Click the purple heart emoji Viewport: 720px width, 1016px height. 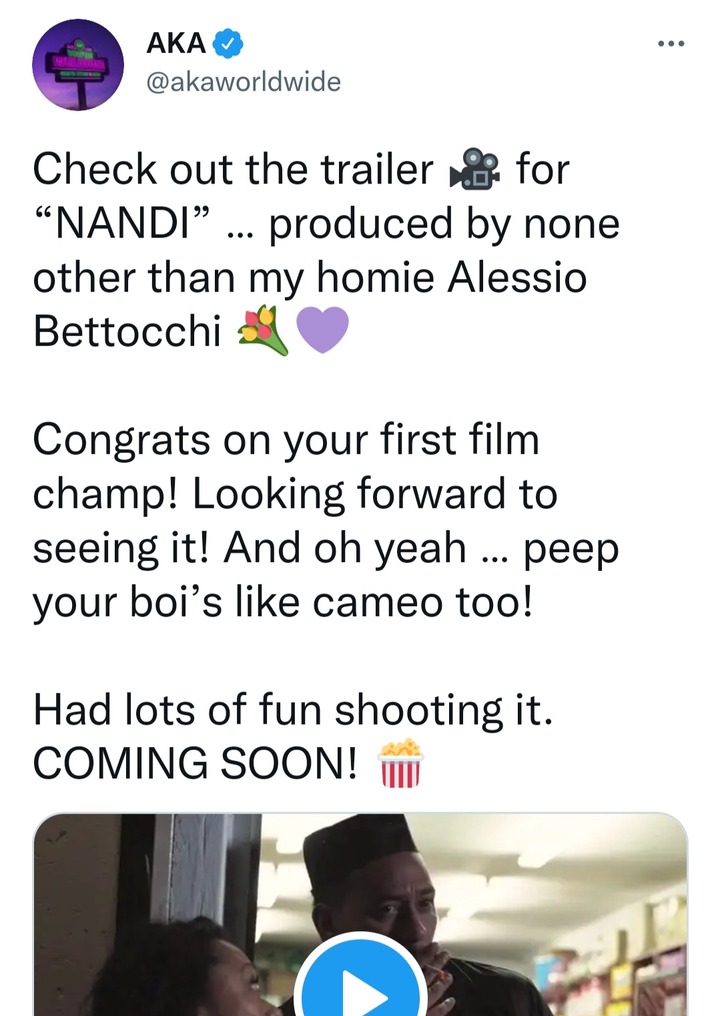323,330
